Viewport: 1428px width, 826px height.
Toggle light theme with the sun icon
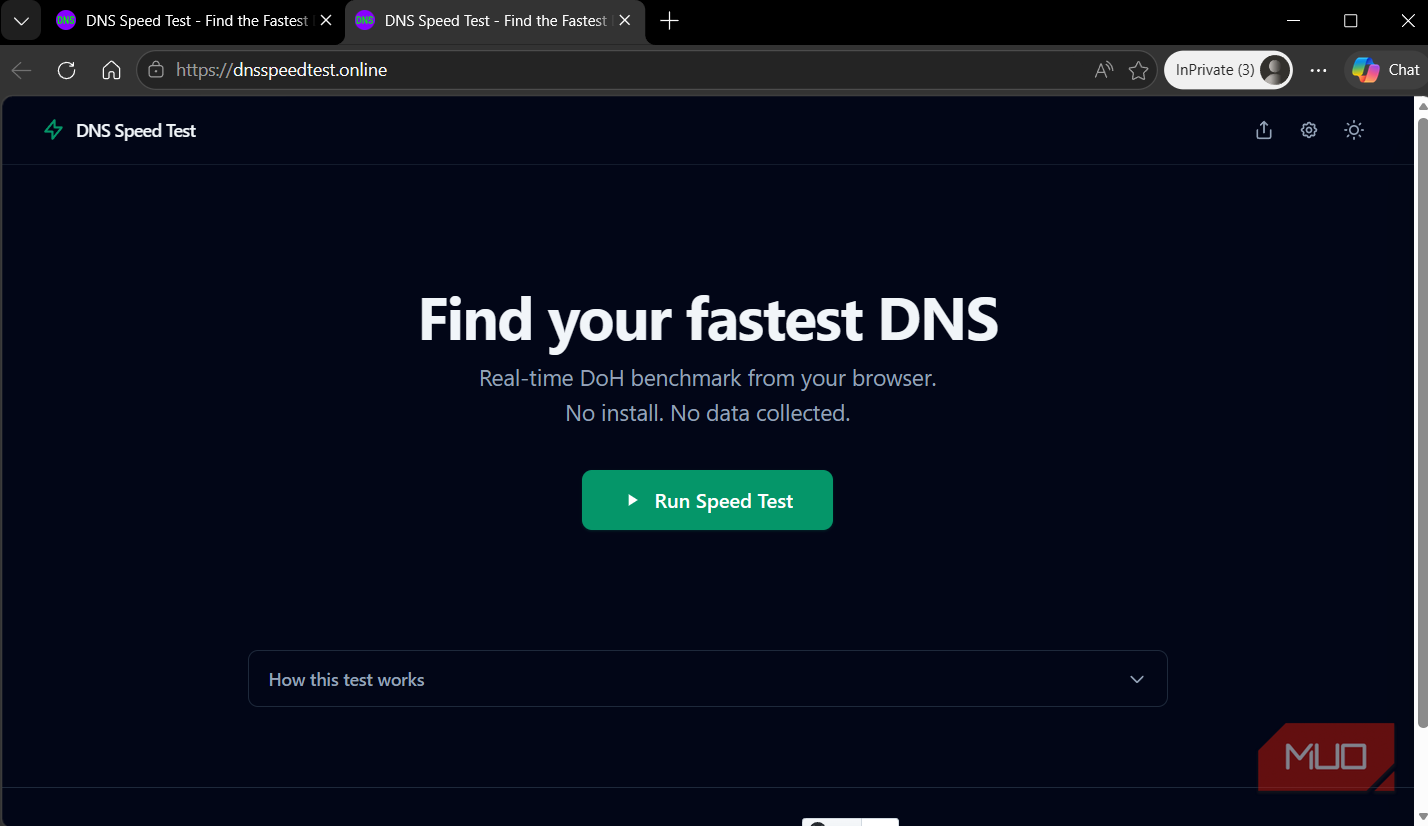click(x=1354, y=130)
